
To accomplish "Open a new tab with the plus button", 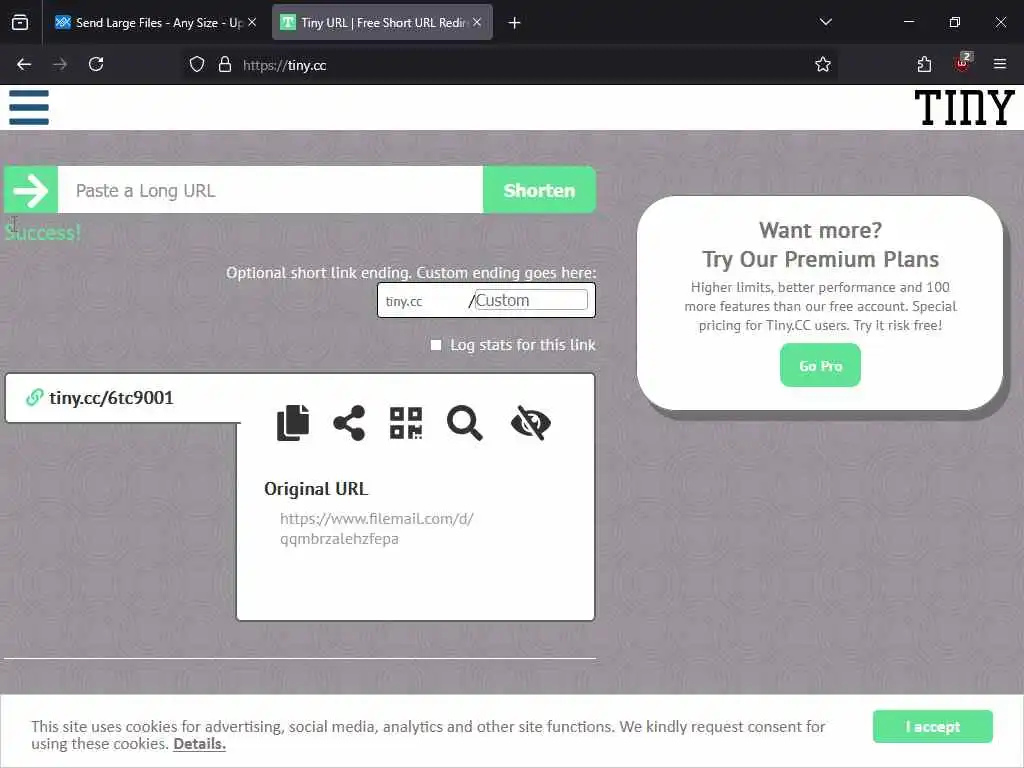I will (514, 23).
